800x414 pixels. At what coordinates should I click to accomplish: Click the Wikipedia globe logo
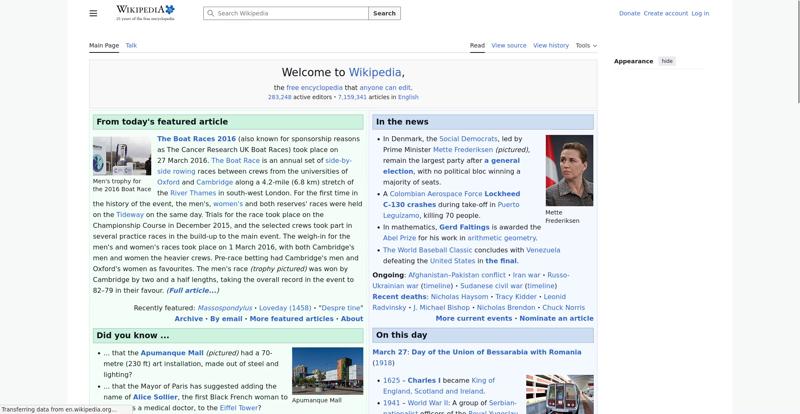click(x=145, y=13)
